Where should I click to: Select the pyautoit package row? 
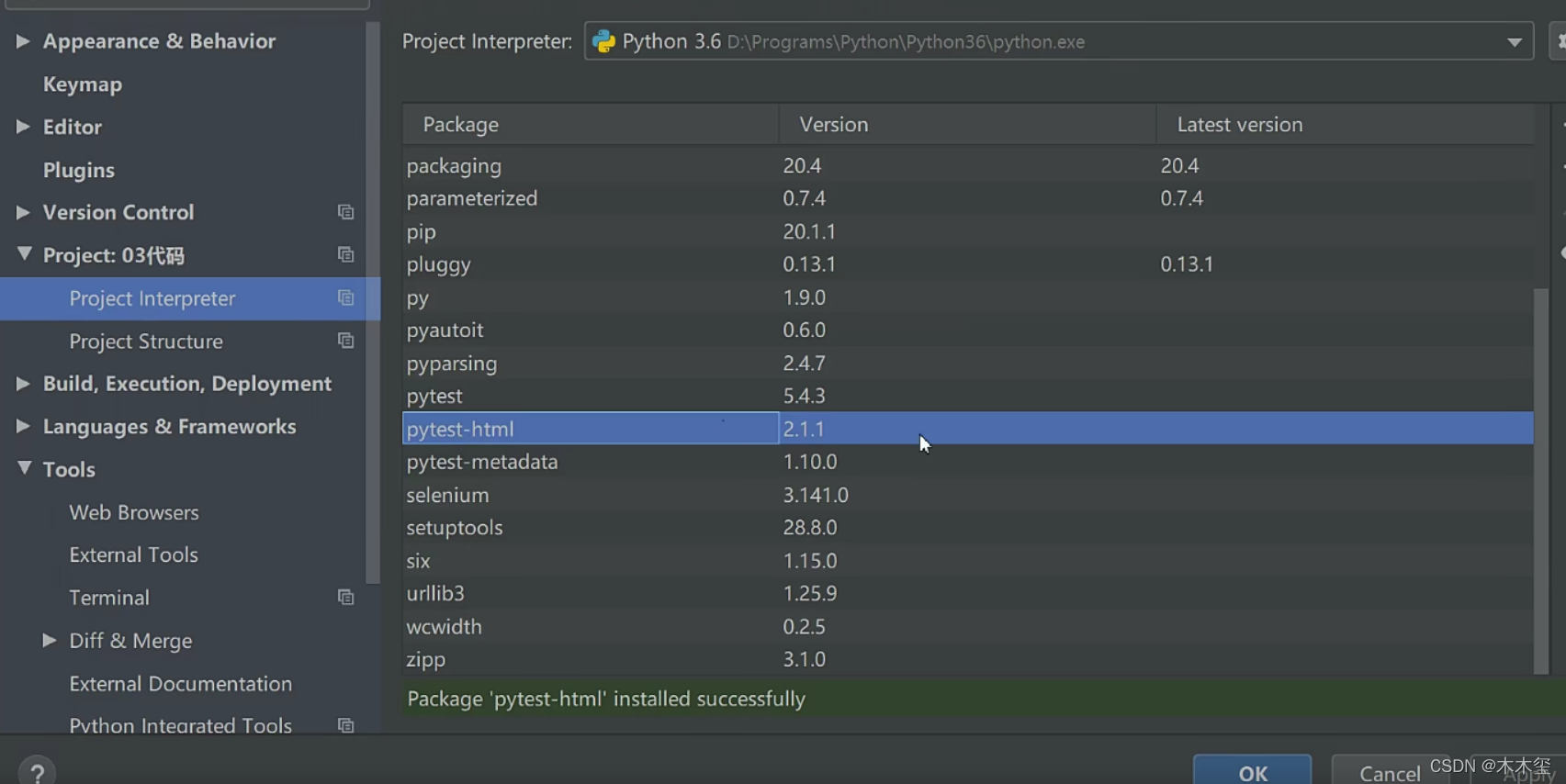[x=968, y=330]
